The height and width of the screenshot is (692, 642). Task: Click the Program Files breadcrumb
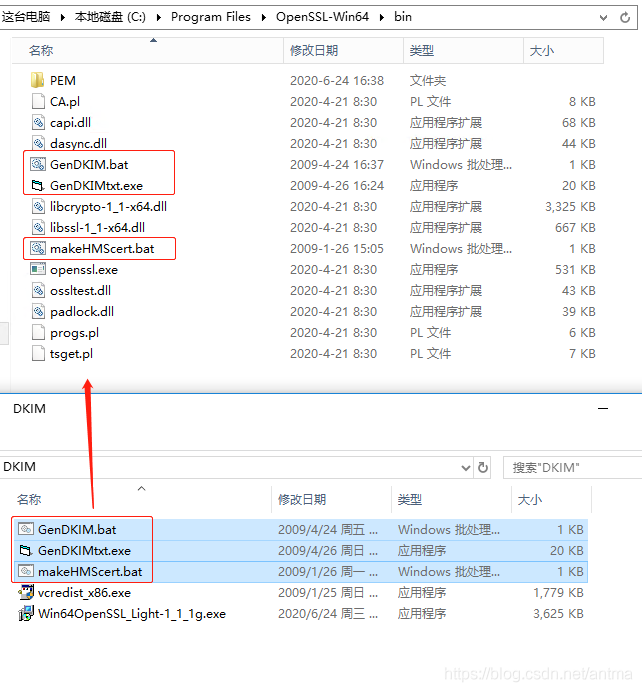[x=211, y=17]
